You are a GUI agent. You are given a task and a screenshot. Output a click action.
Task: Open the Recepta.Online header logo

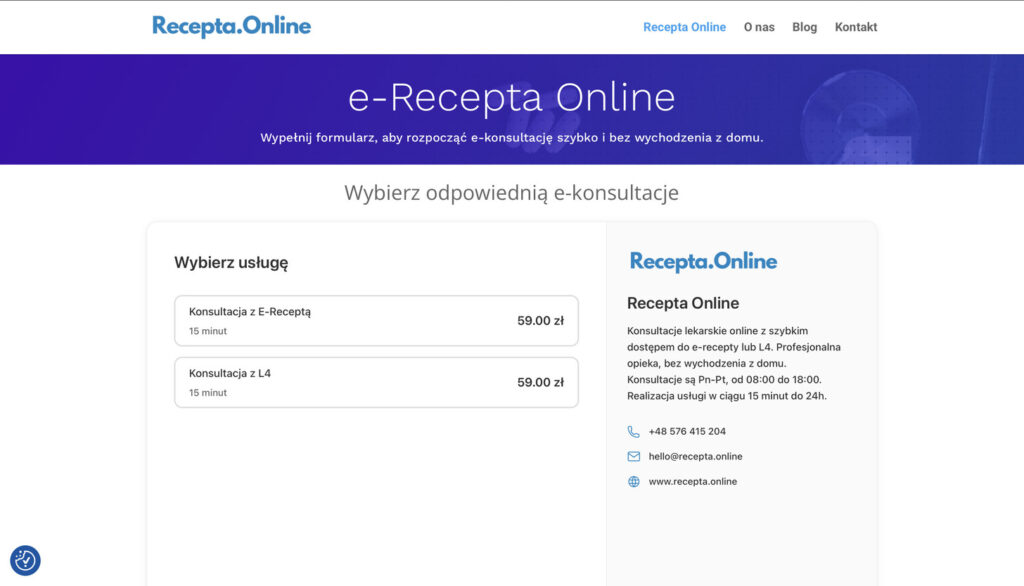231,27
